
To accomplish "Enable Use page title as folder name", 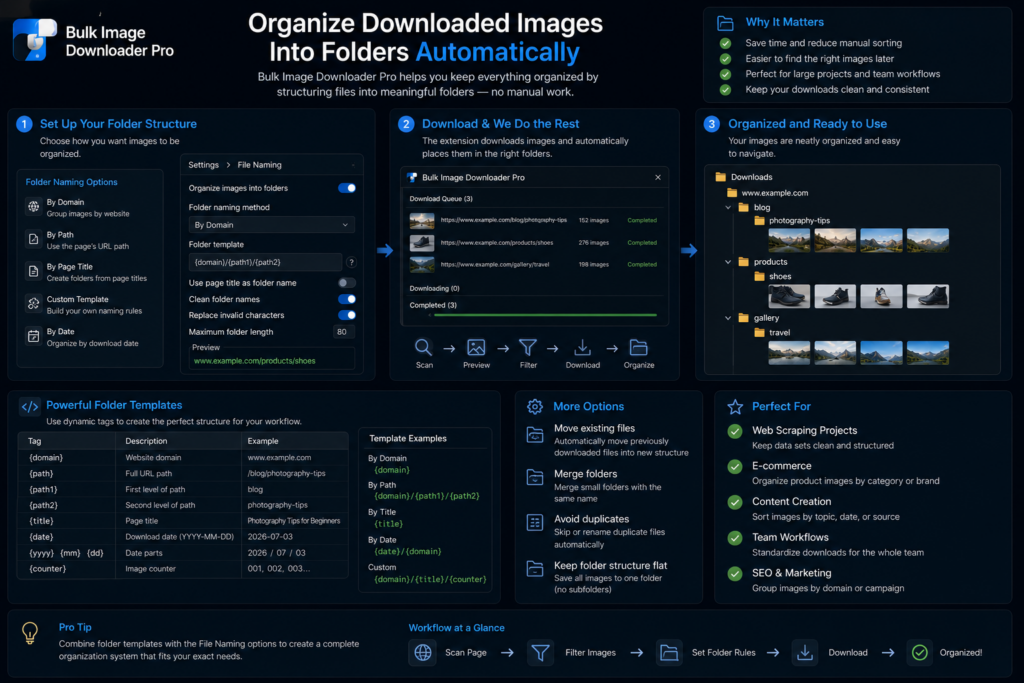I will pyautogui.click(x=347, y=283).
